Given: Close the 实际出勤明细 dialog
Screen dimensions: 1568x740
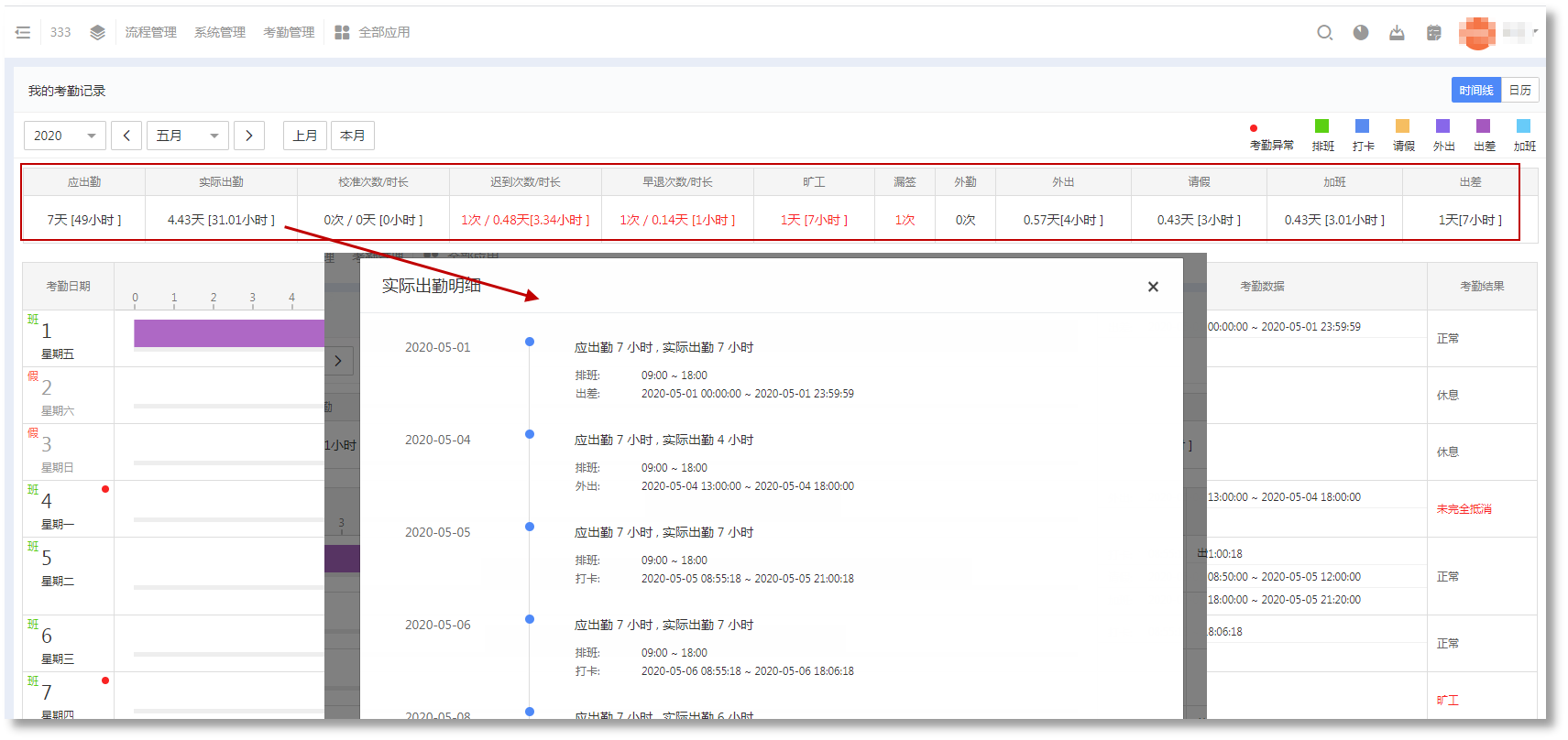Looking at the screenshot, I should tap(1153, 287).
